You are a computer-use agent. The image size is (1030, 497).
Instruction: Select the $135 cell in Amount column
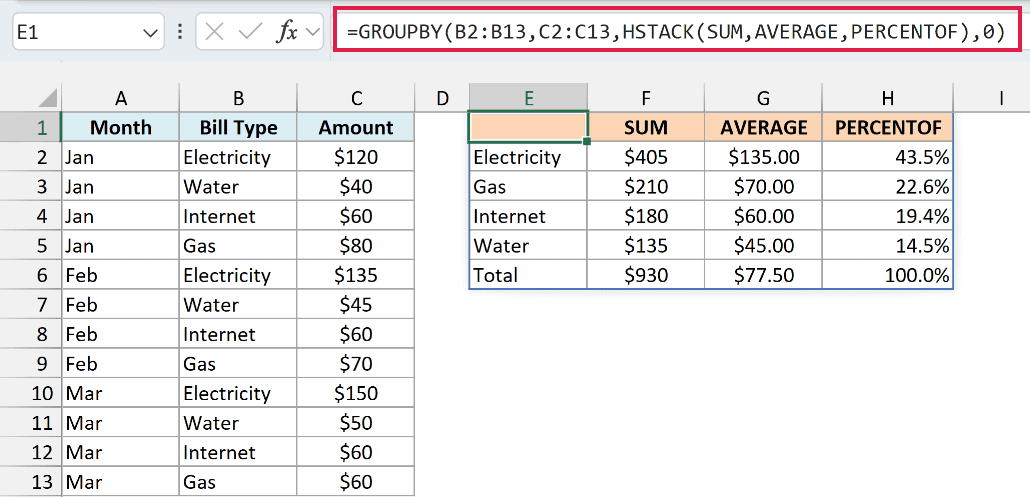point(356,274)
